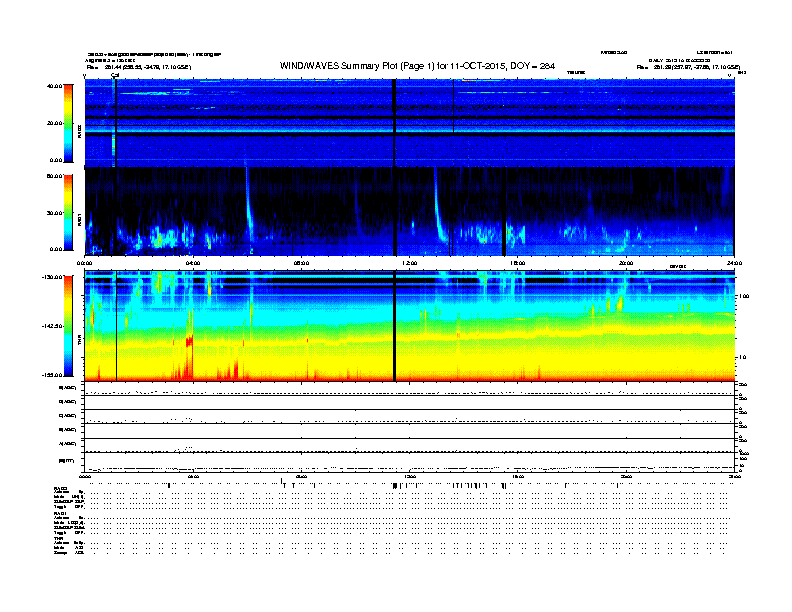Click the 16:00 label under RAD1 spectrogram

coord(518,263)
